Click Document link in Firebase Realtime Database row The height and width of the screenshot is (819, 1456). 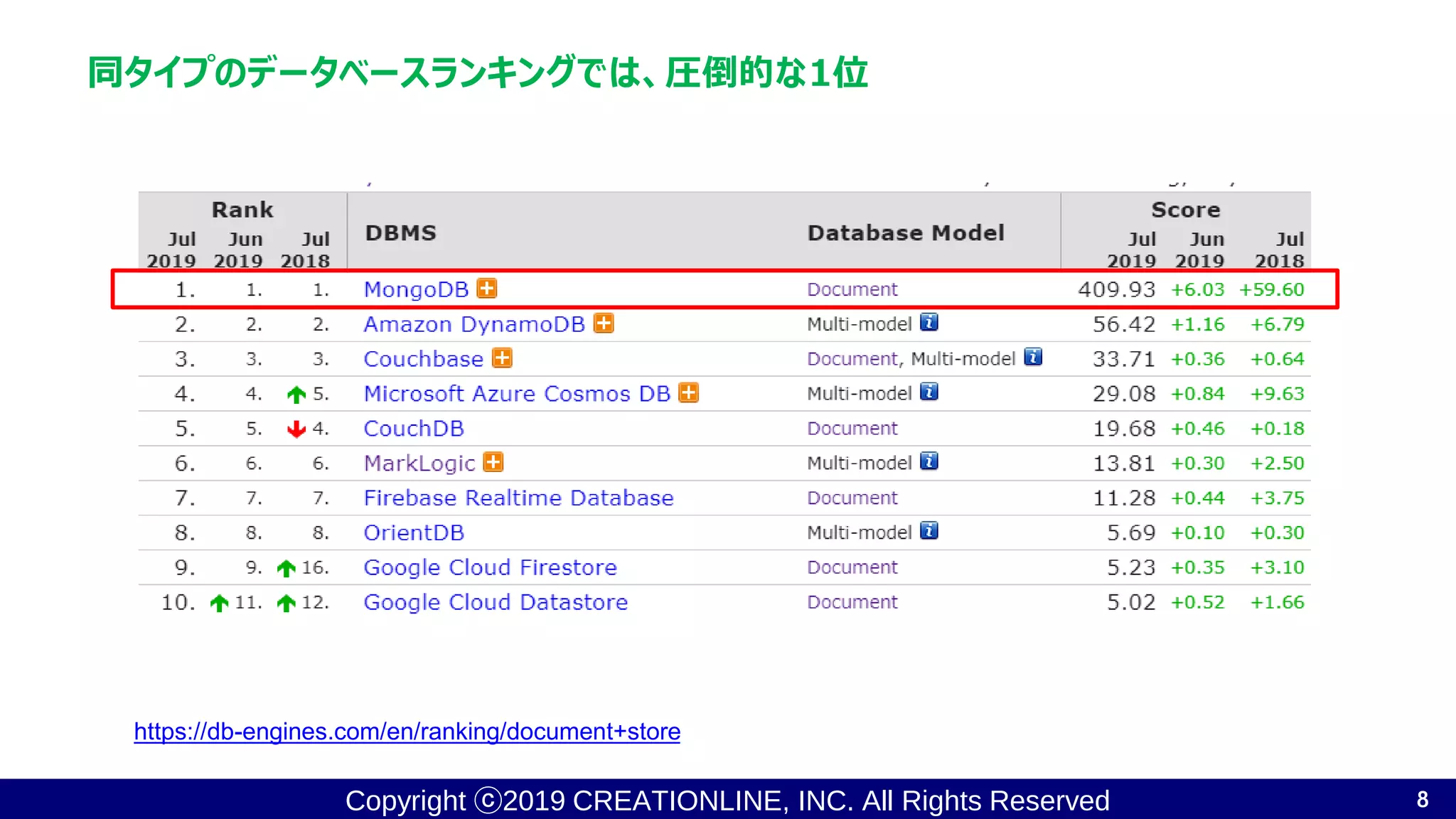[x=852, y=498]
